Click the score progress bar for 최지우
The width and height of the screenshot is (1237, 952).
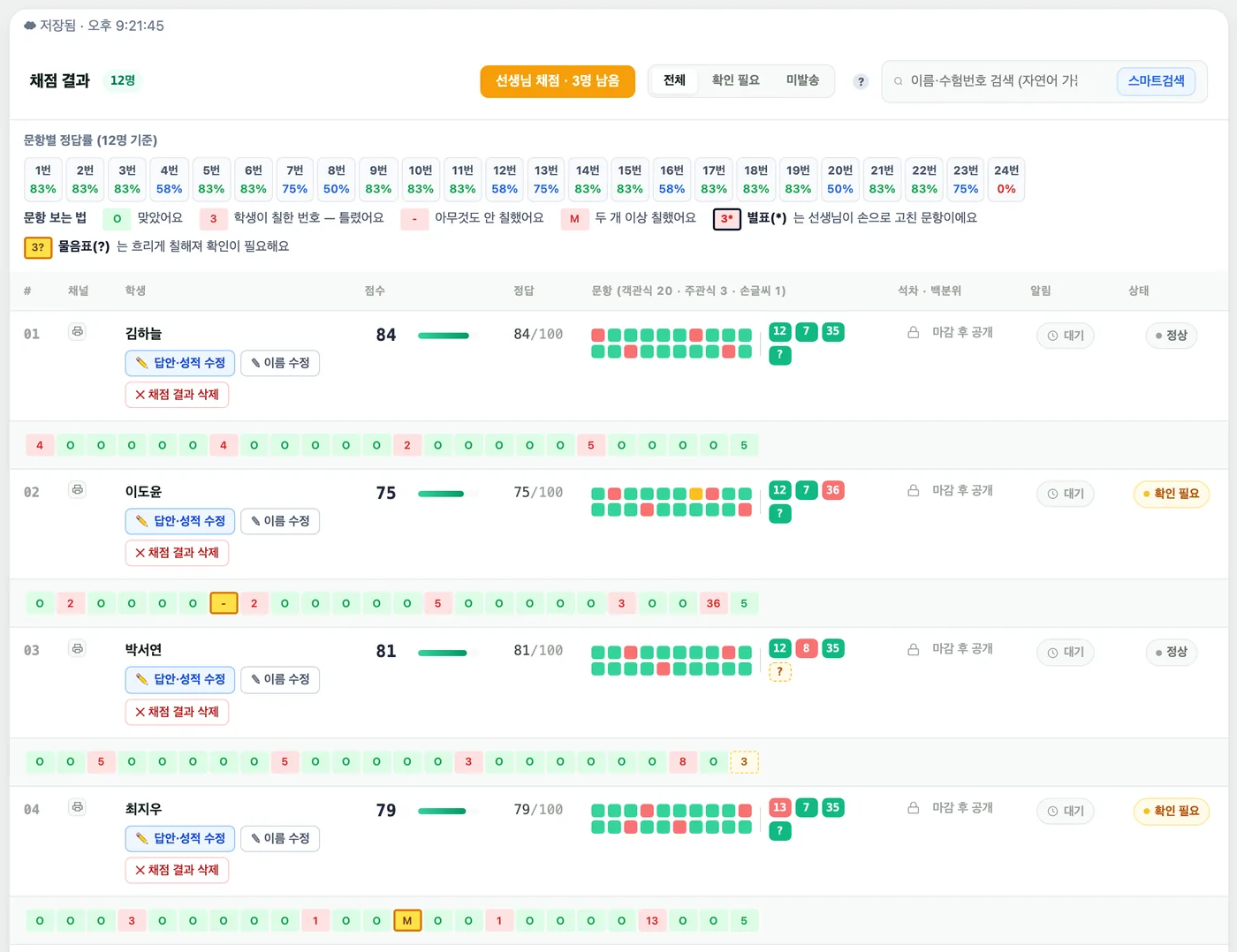tap(448, 811)
